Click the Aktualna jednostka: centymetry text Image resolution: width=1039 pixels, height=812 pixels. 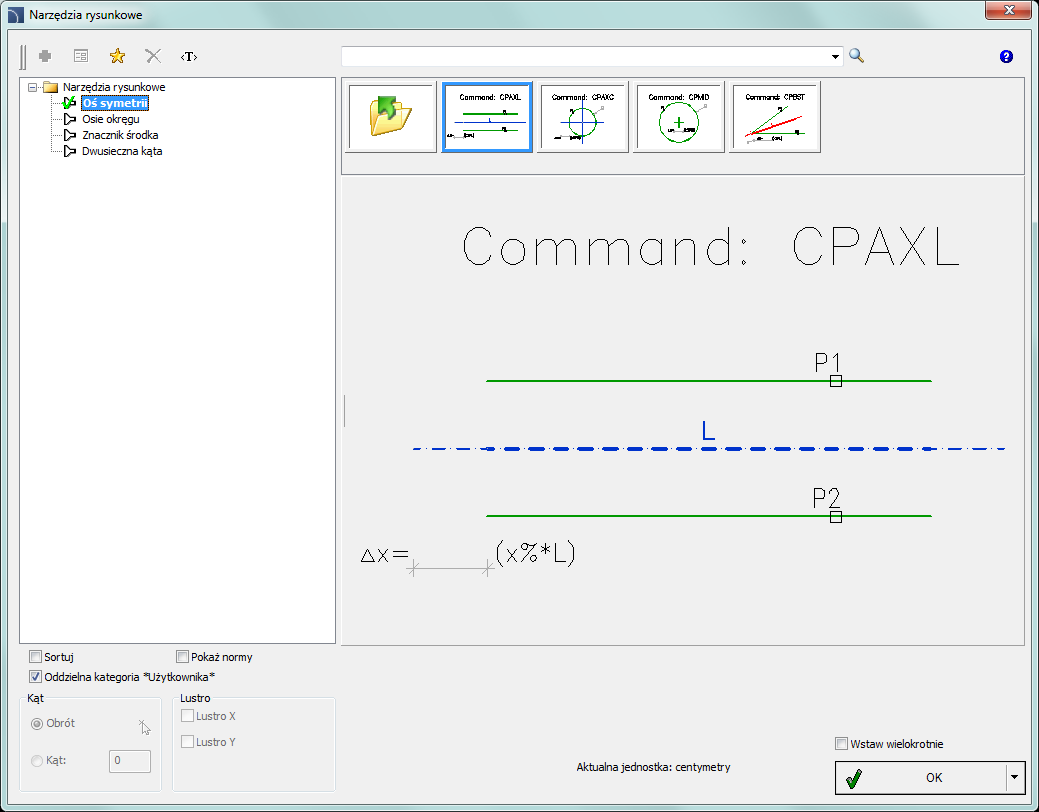click(x=653, y=767)
